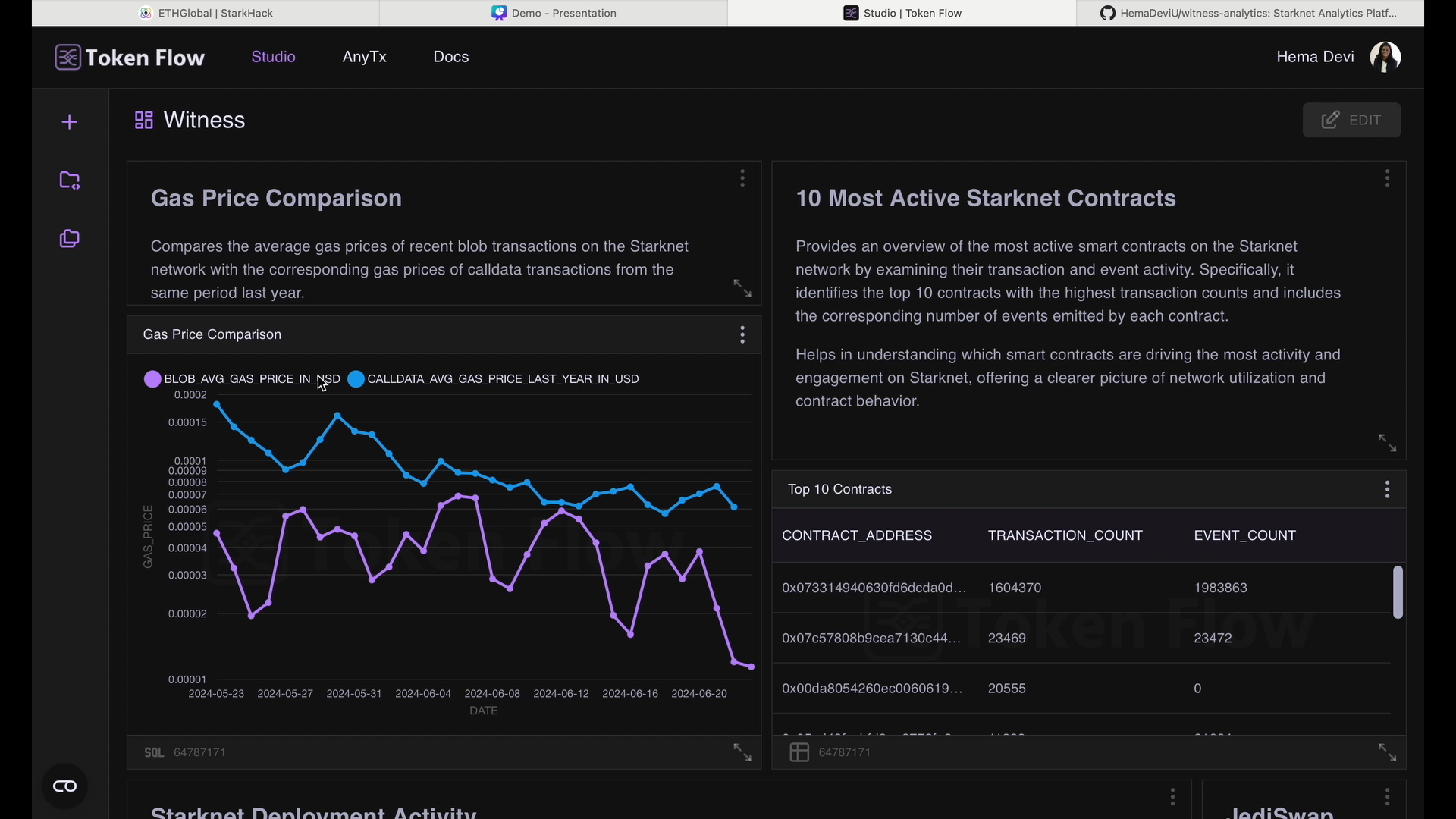Select the Studio | Token Flow browser tab
1456x819 pixels.
coord(902,13)
